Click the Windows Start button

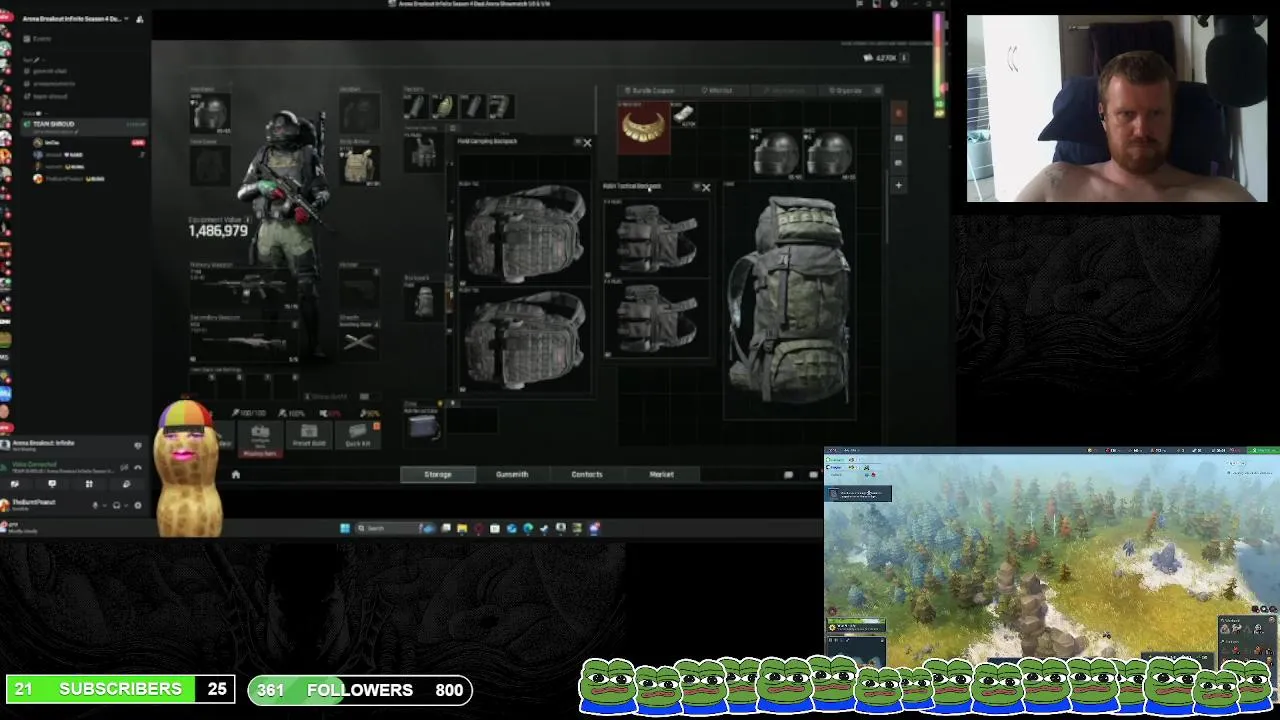click(x=345, y=528)
